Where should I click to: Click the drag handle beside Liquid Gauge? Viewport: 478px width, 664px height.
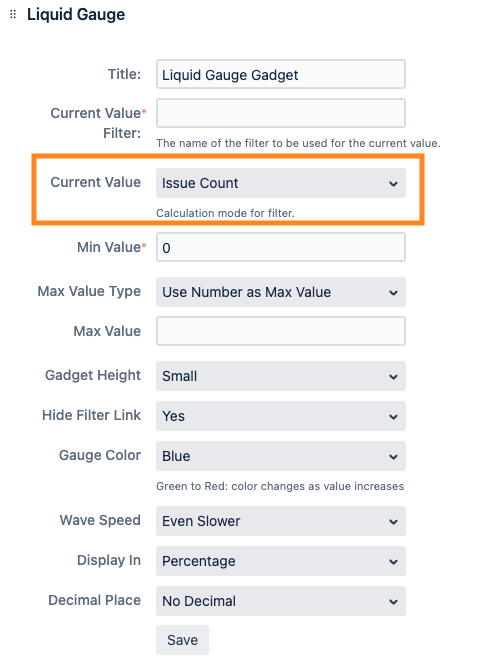point(13,14)
